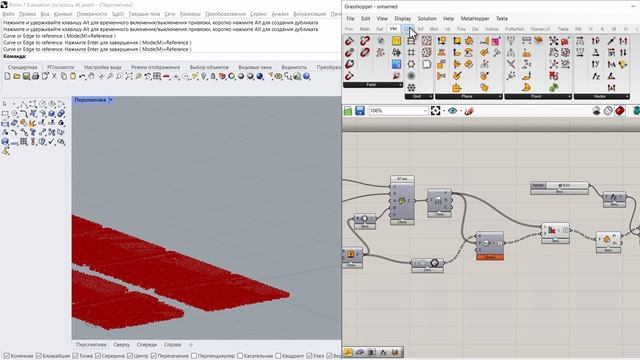Enable the Перпендикуляр osnap checkbox
This screenshot has width=640, height=360.
pyautogui.click(x=194, y=356)
